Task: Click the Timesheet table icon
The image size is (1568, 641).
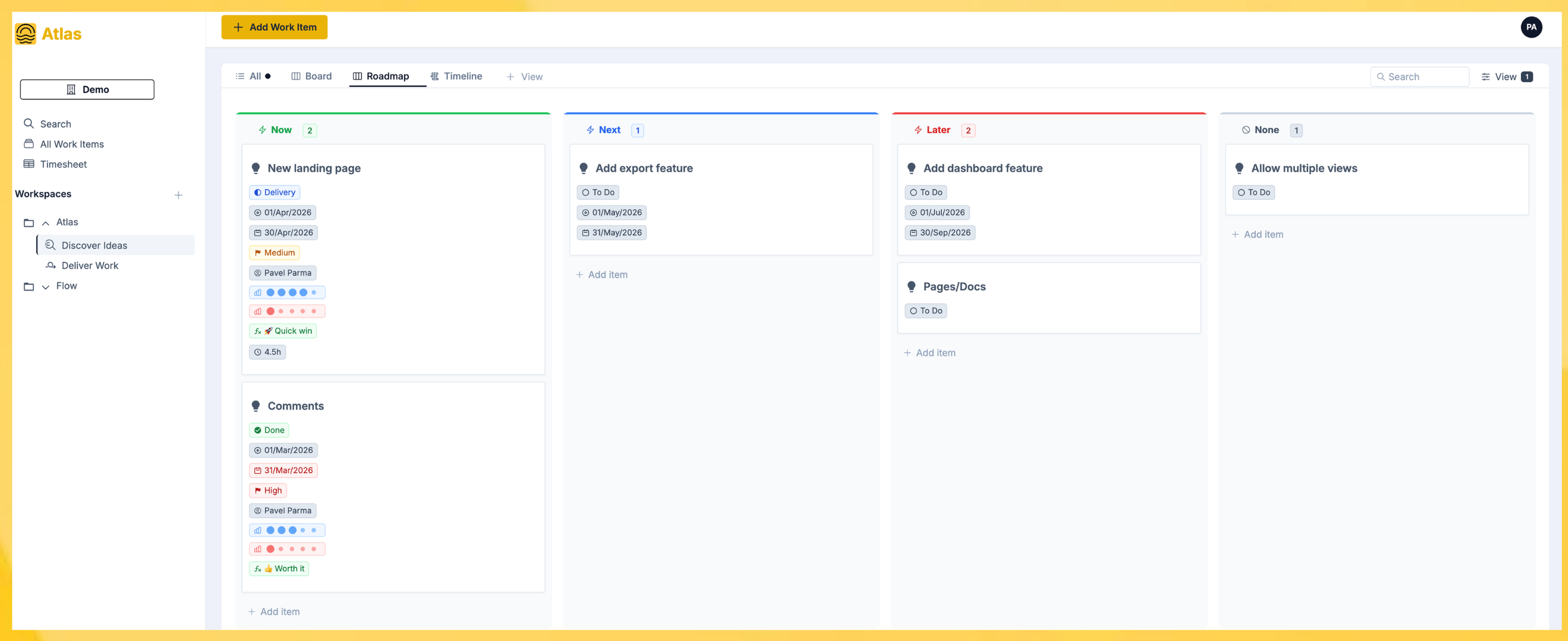Action: pos(29,164)
